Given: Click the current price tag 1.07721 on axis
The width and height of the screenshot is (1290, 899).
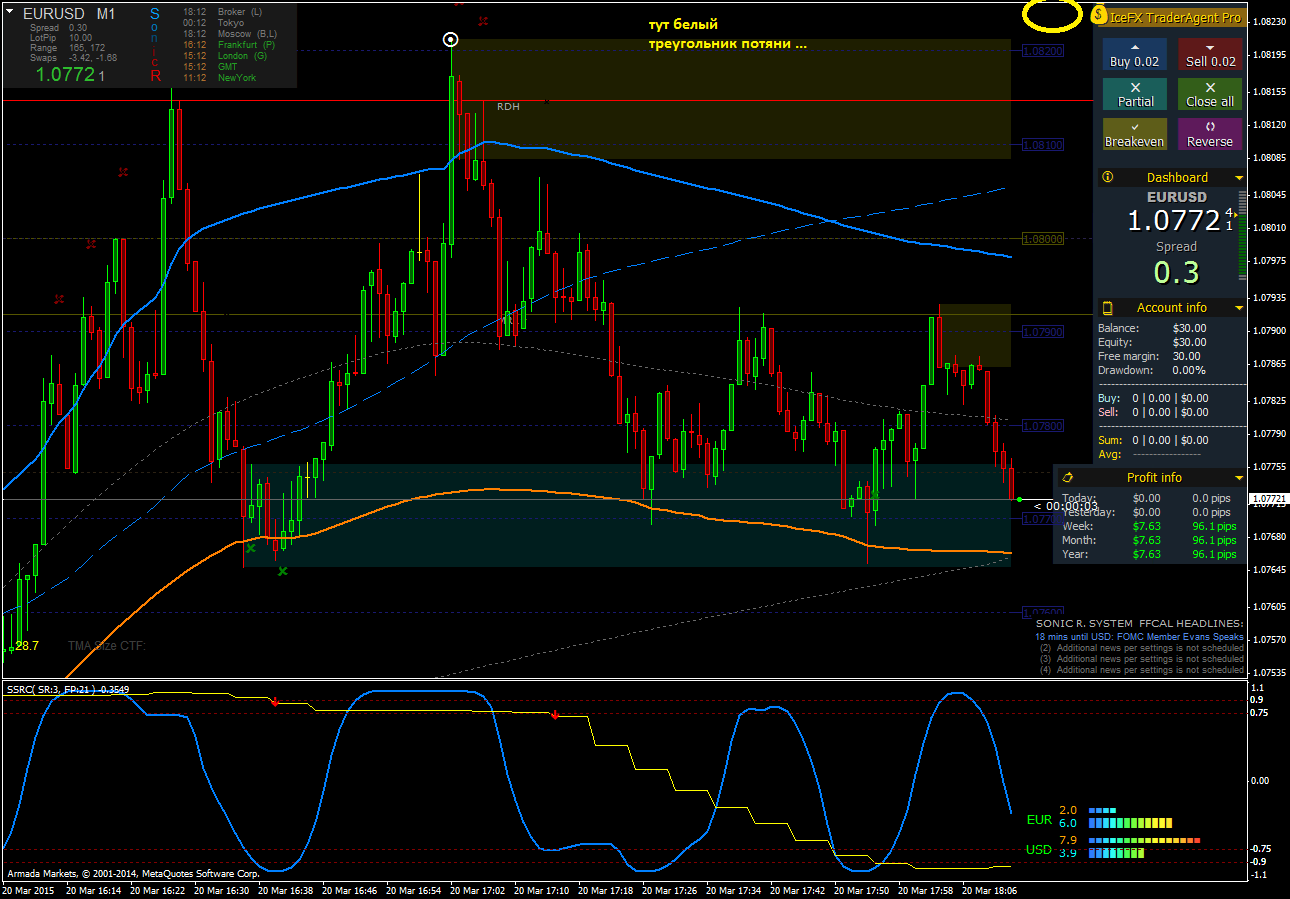Looking at the screenshot, I should click(1268, 498).
